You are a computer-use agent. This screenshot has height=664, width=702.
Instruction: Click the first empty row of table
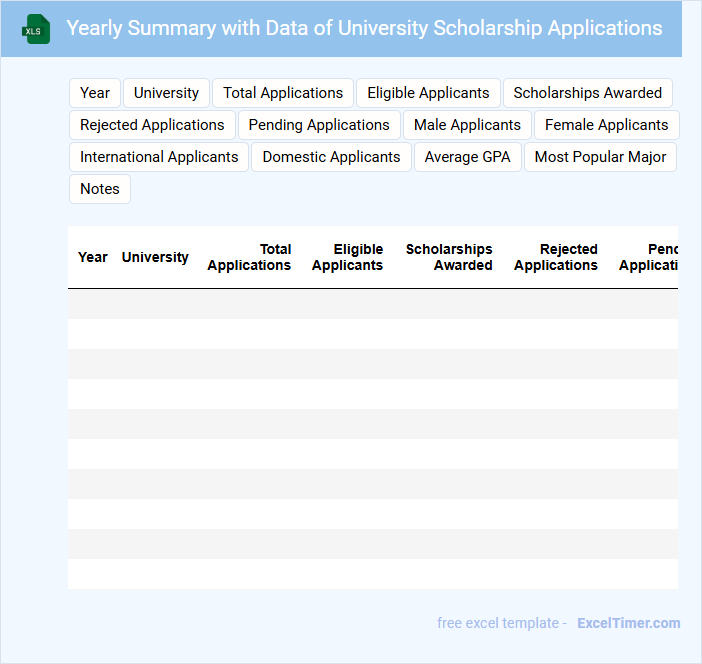pos(373,304)
